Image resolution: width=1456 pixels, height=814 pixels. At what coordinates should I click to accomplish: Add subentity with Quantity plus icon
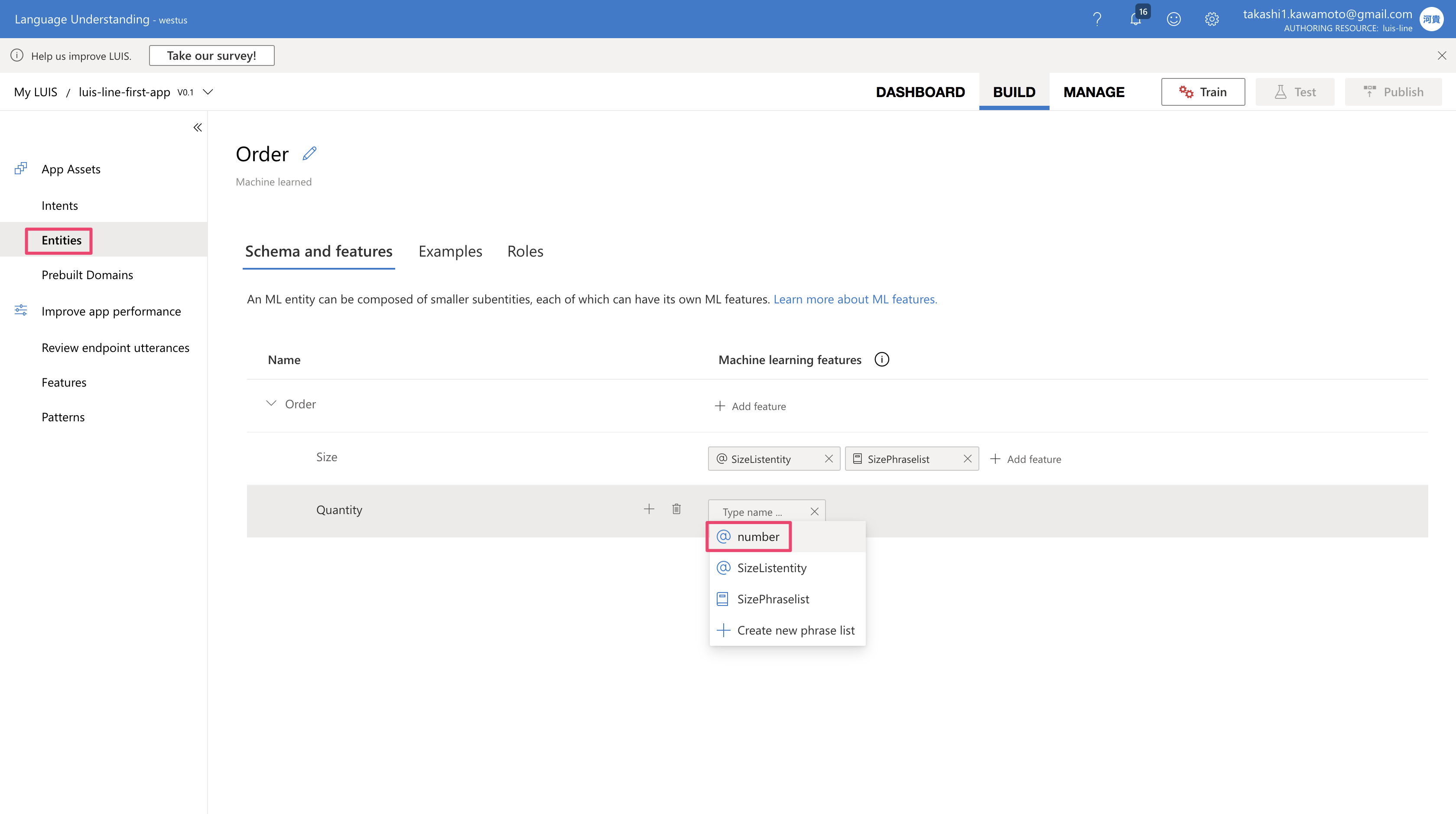pos(649,509)
